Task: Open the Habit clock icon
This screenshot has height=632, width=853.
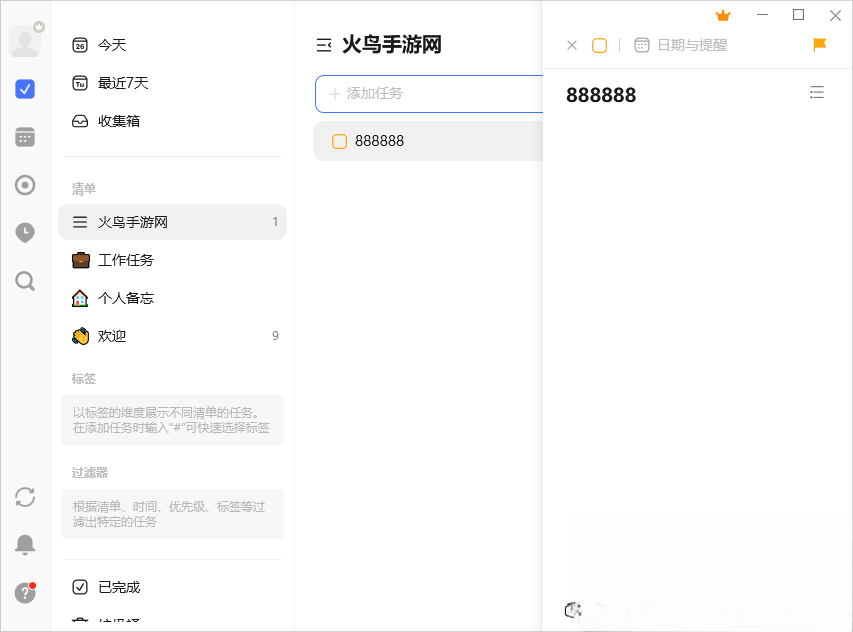Action: point(25,233)
